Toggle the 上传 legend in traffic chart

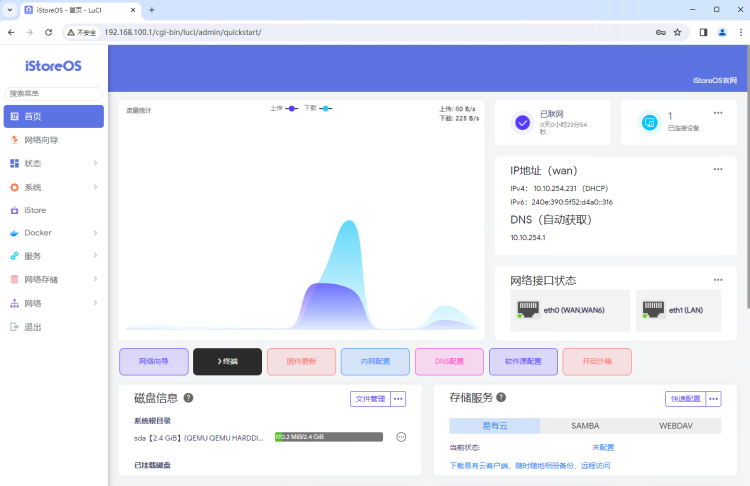click(284, 109)
